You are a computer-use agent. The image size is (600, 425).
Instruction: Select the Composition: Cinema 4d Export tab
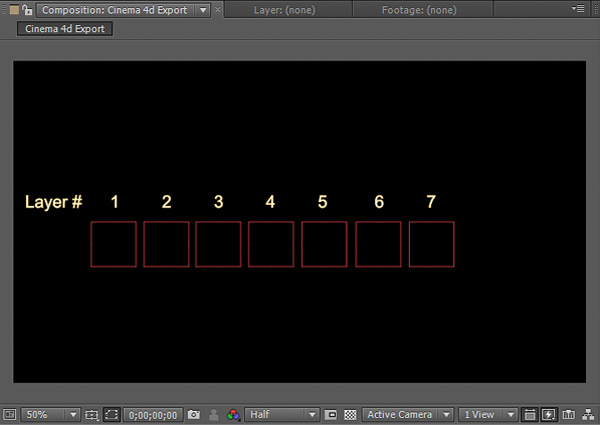click(x=115, y=10)
